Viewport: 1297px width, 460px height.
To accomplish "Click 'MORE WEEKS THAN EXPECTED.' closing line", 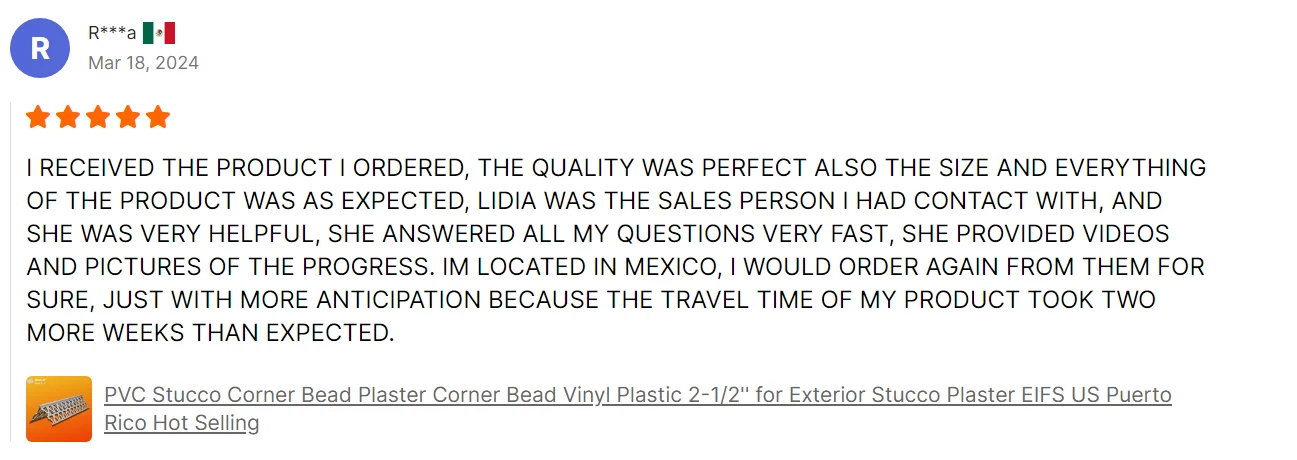I will point(210,333).
